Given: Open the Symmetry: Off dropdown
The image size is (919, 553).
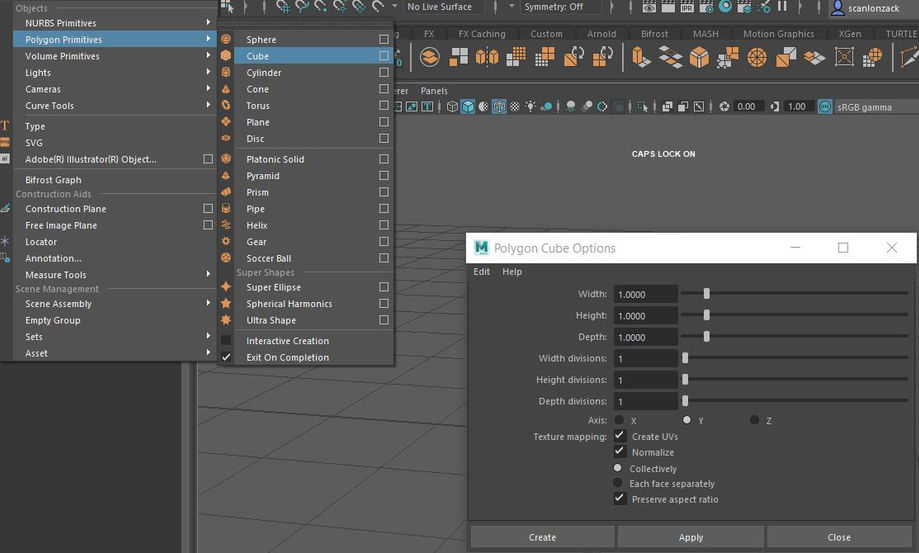Looking at the screenshot, I should 560,7.
